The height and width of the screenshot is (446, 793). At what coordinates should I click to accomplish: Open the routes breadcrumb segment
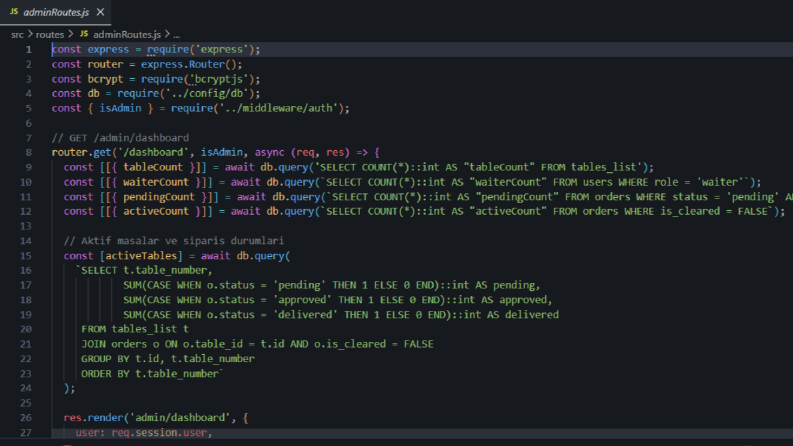coord(50,34)
